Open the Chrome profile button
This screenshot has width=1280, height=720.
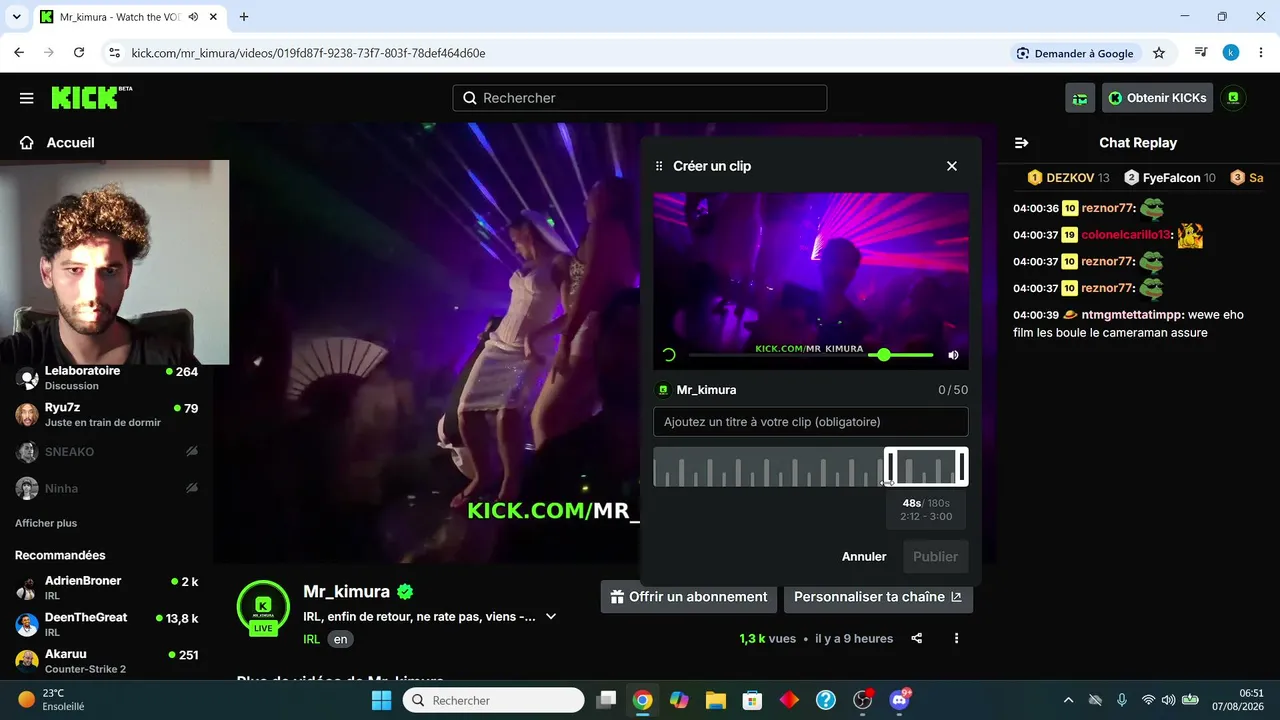(1231, 53)
